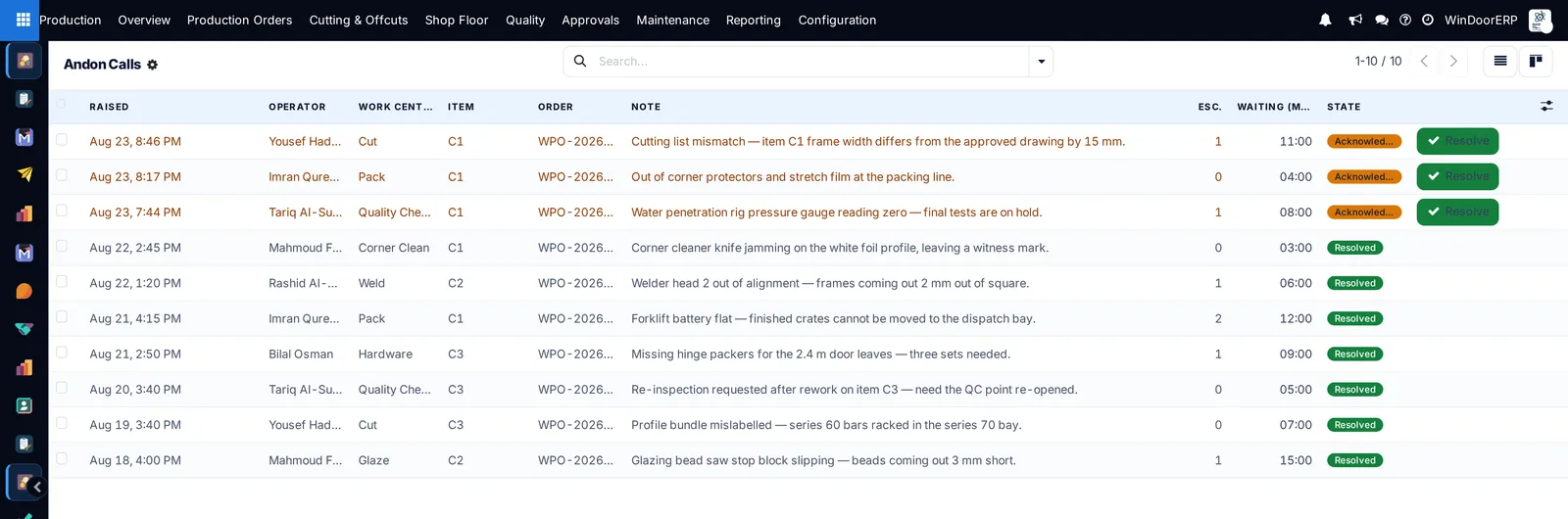Open the Shop Floor menu

click(457, 20)
